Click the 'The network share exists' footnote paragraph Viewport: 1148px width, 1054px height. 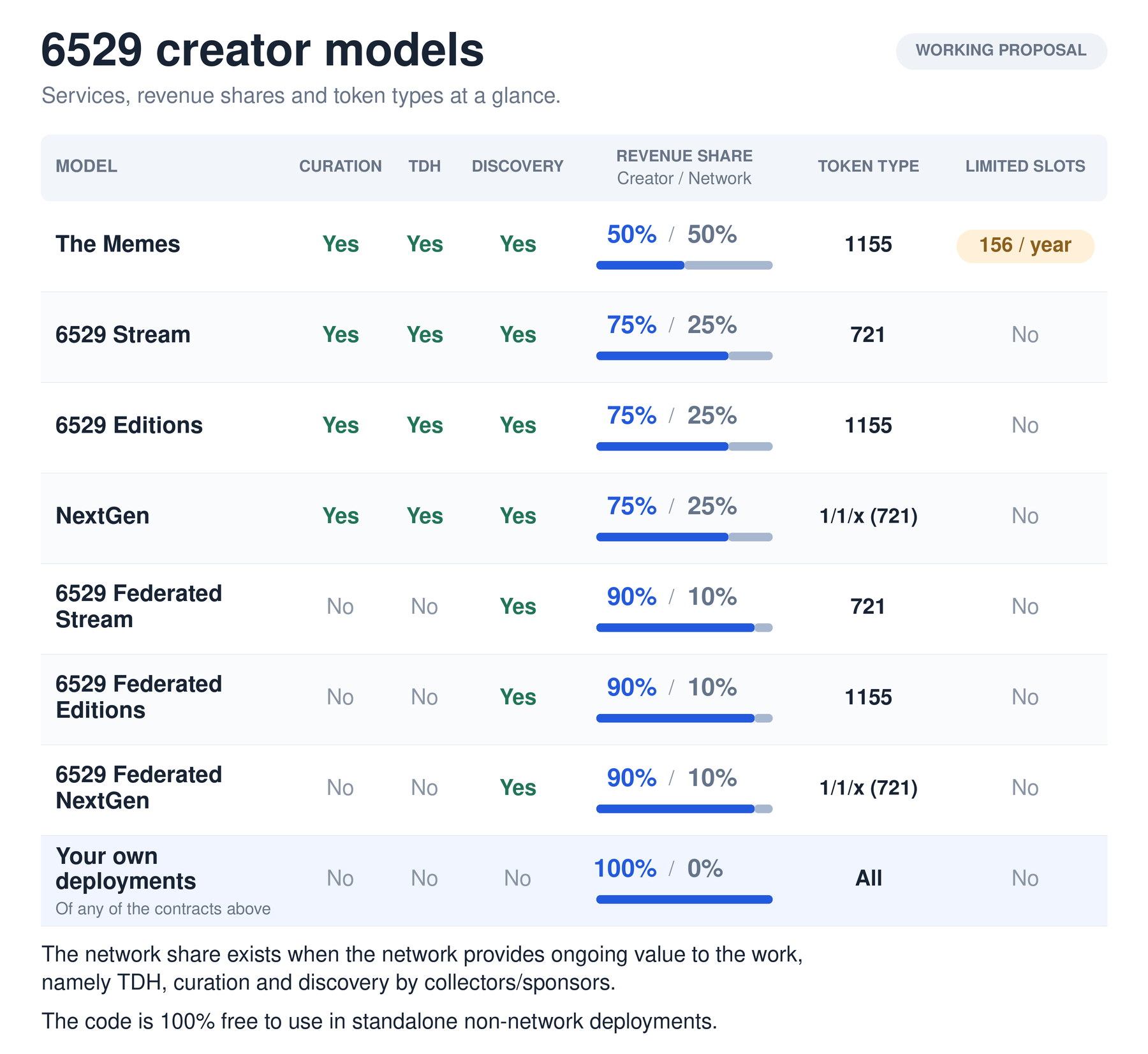422,969
